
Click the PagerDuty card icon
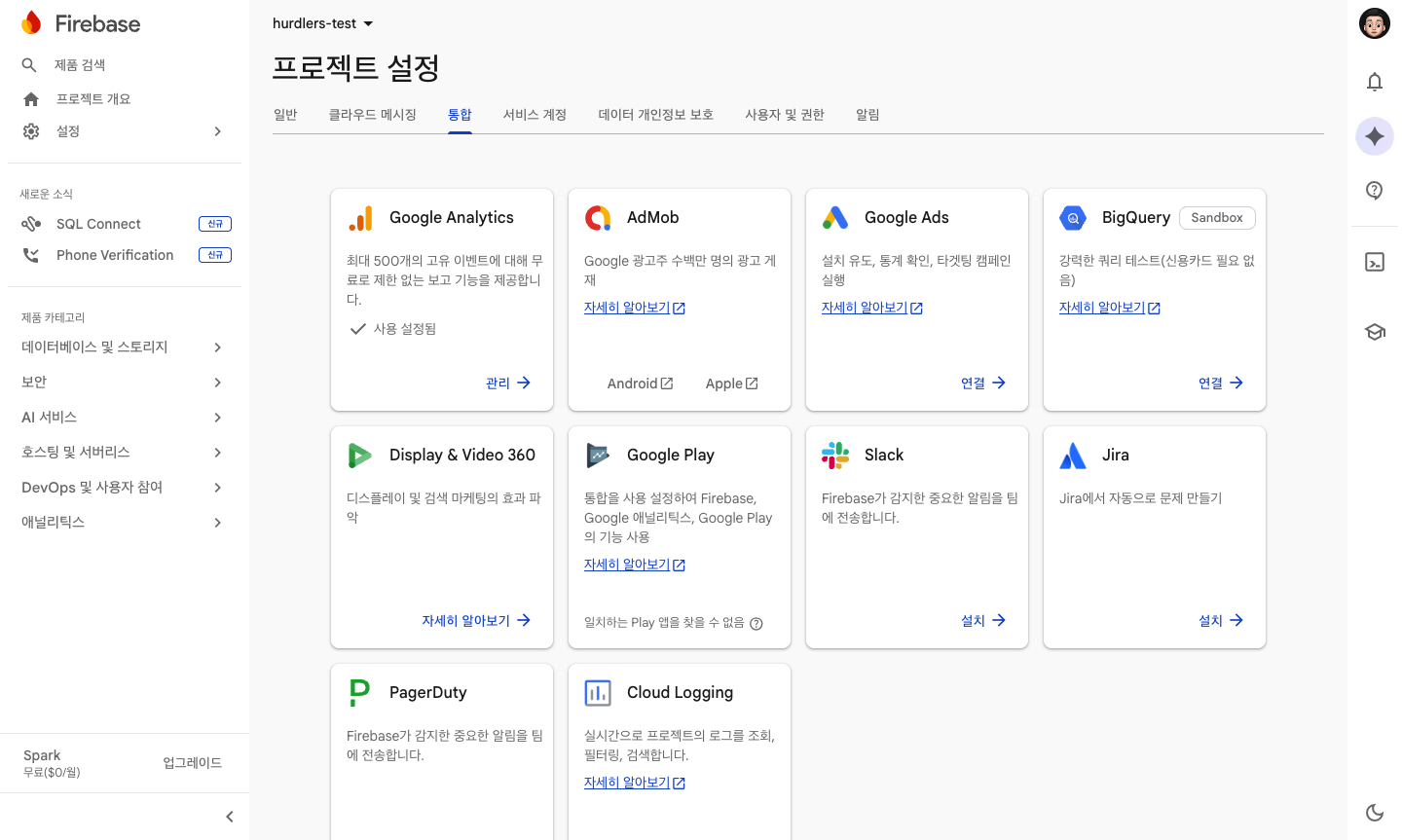click(x=359, y=693)
